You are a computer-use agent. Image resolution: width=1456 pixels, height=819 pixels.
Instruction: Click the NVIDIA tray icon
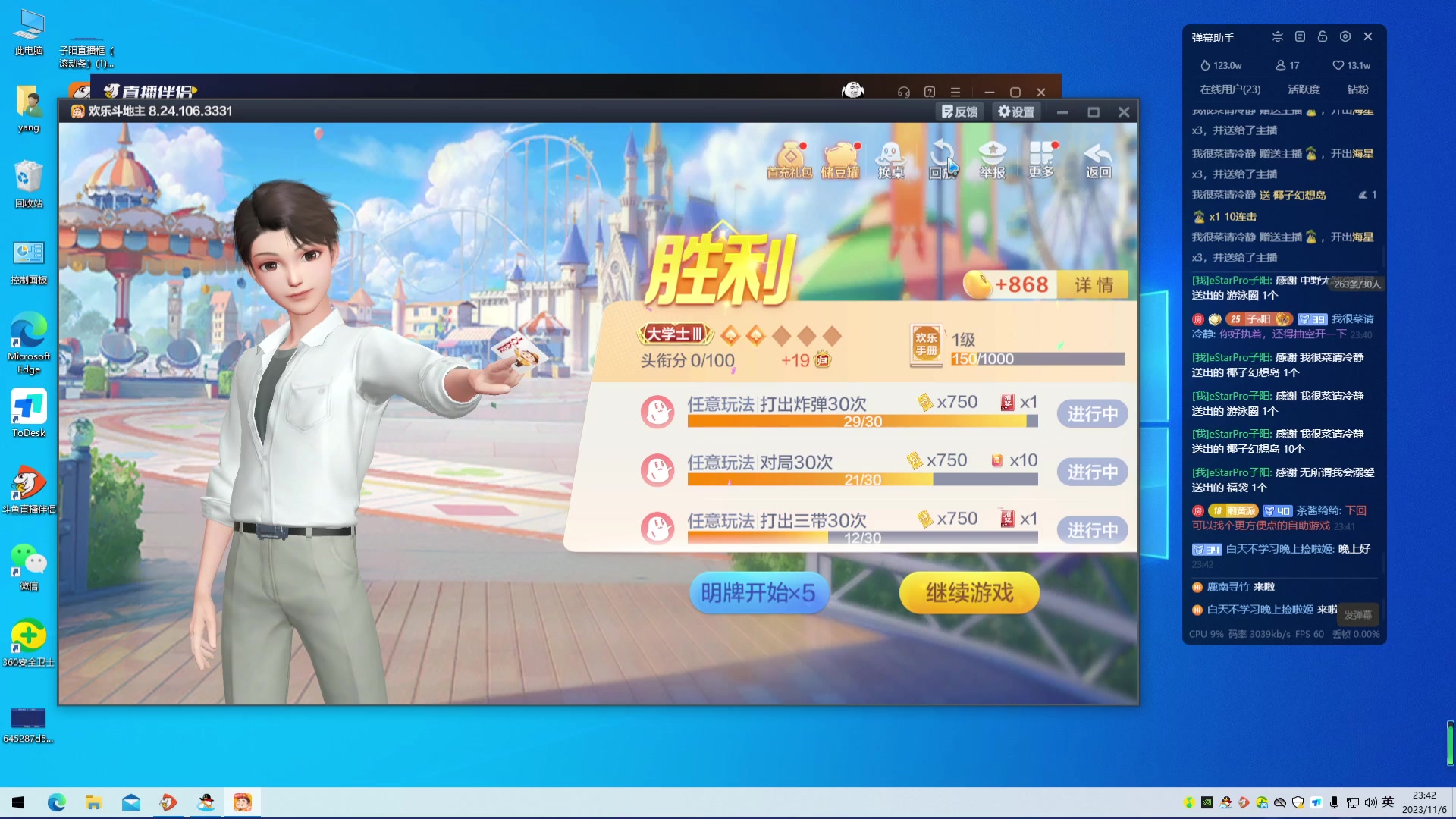[1207, 802]
